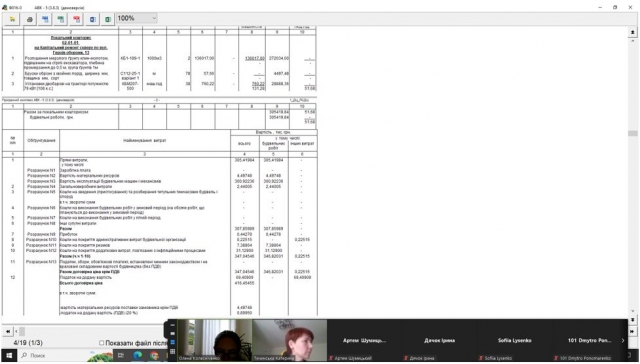
Task: Click the horizontal scrollbar thumb
Action: click(22, 331)
